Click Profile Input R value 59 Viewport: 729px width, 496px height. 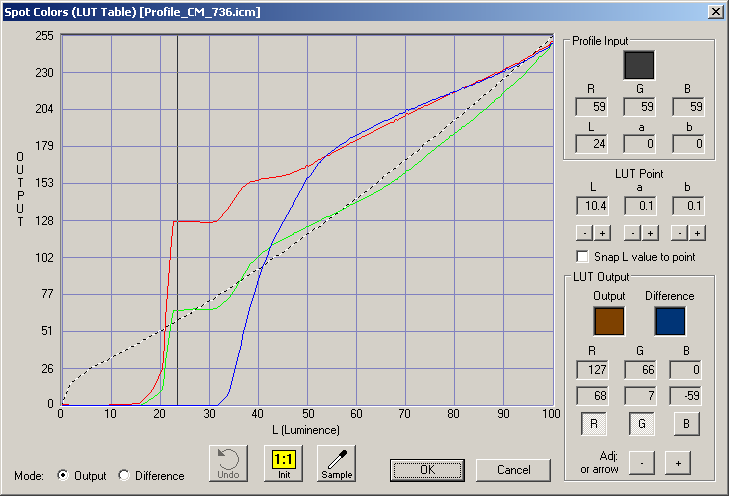(x=592, y=107)
